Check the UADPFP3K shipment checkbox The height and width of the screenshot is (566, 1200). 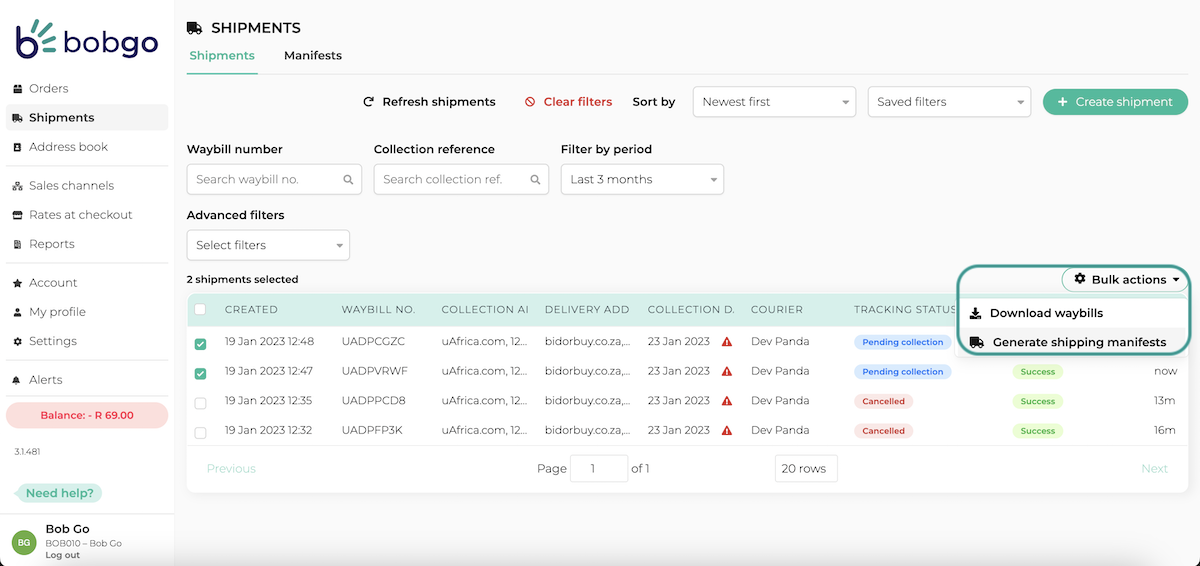point(200,433)
